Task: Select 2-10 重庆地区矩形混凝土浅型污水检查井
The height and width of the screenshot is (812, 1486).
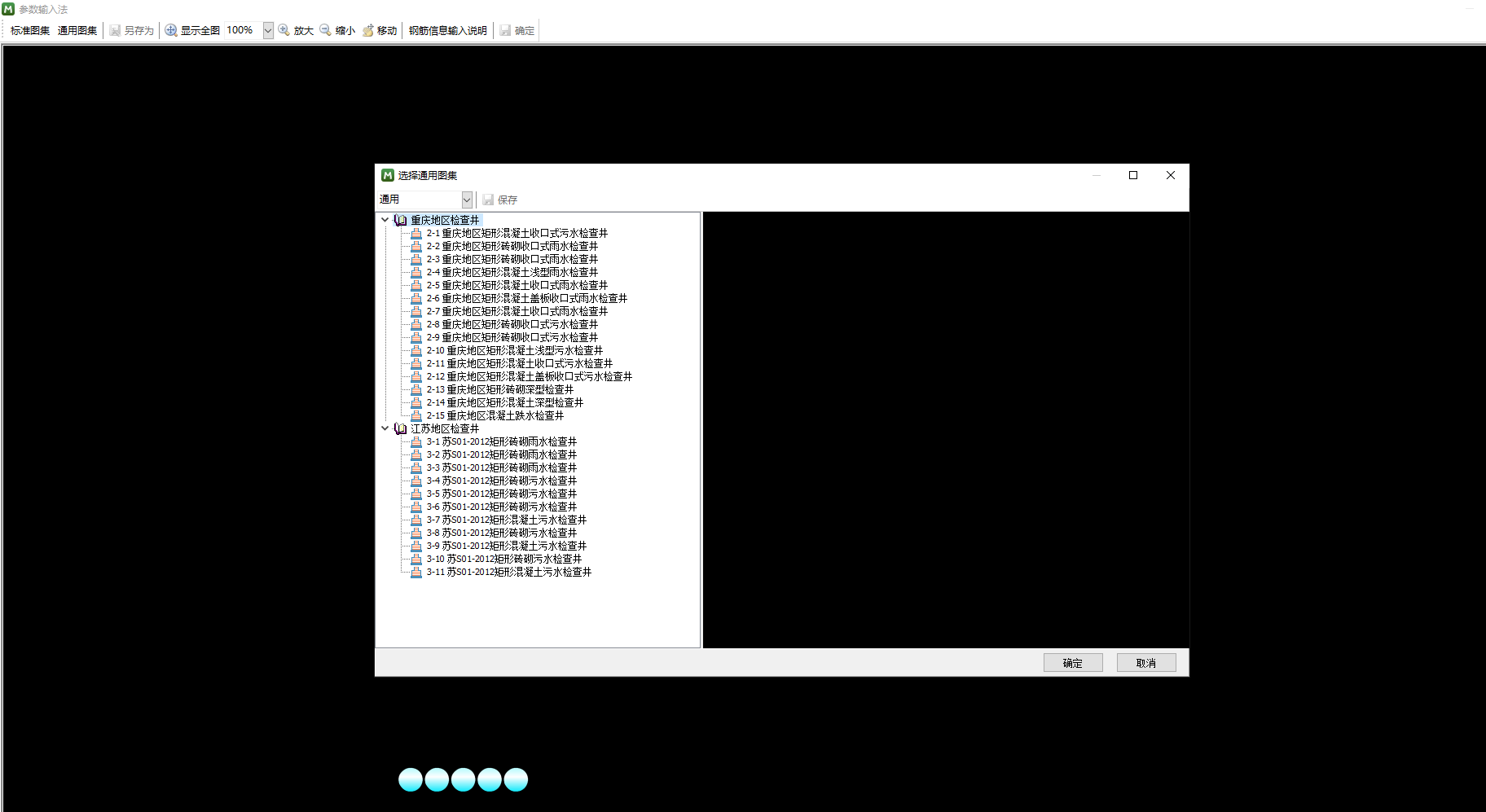Action: pyautogui.click(x=514, y=350)
